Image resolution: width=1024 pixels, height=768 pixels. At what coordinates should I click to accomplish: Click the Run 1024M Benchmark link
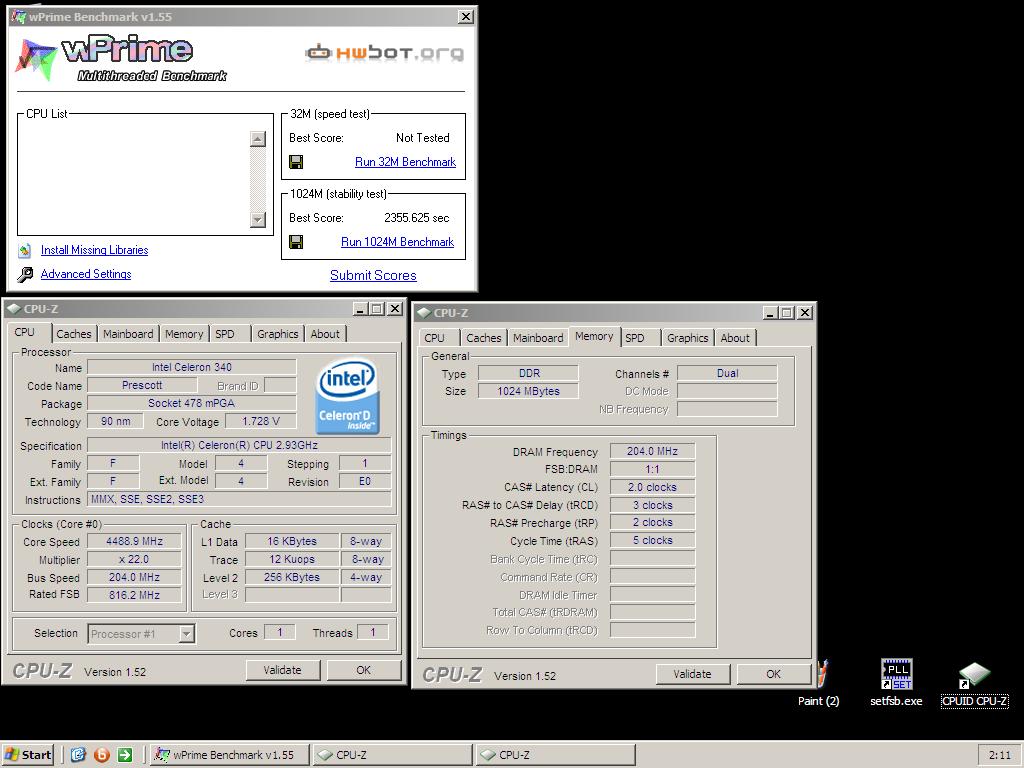(397, 242)
